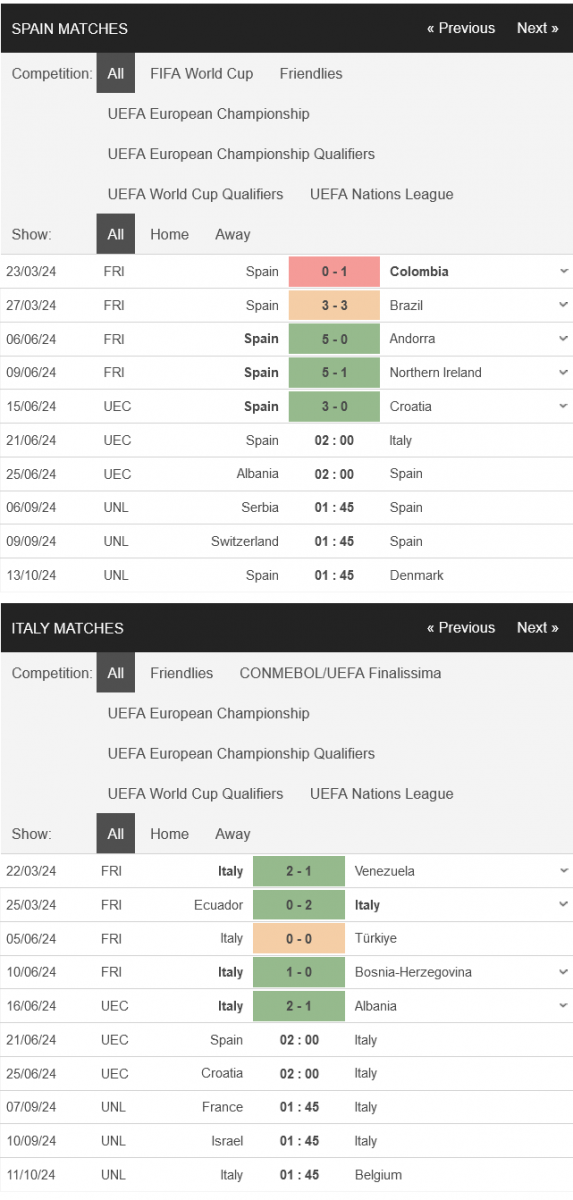Open the Spain vs Croatia row chevron
This screenshot has width=573, height=1200.
(x=563, y=406)
